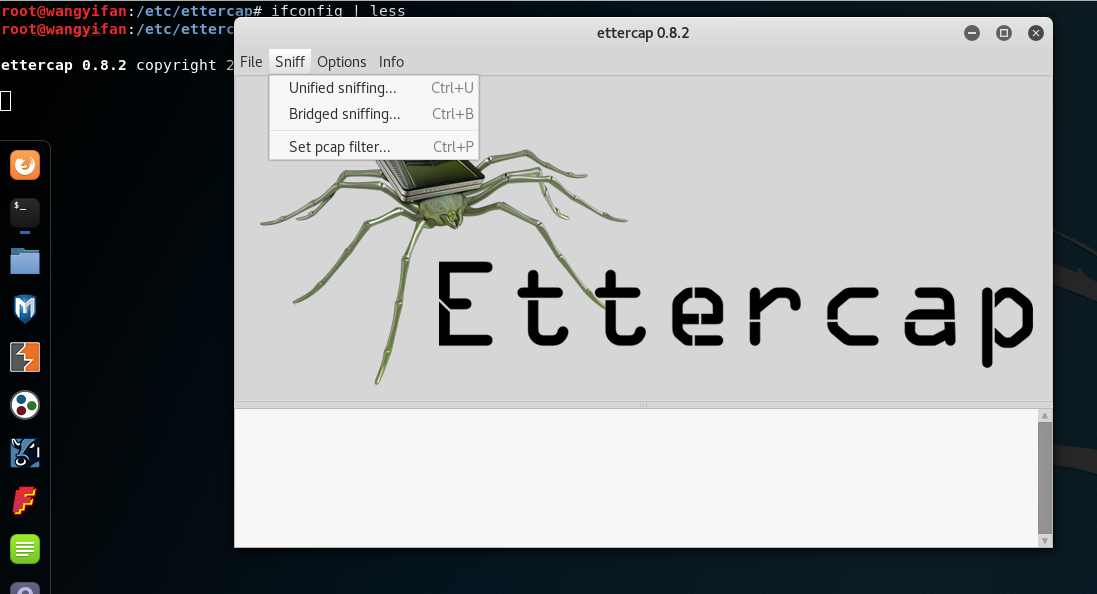Screen dimensions: 1097x594
Task: Open Firefox from the dock
Action: tap(25, 164)
